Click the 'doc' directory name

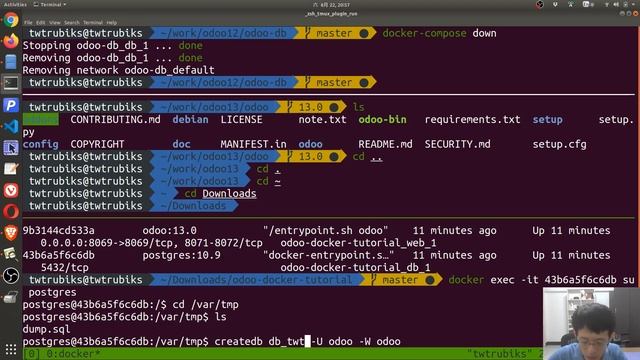[x=181, y=144]
